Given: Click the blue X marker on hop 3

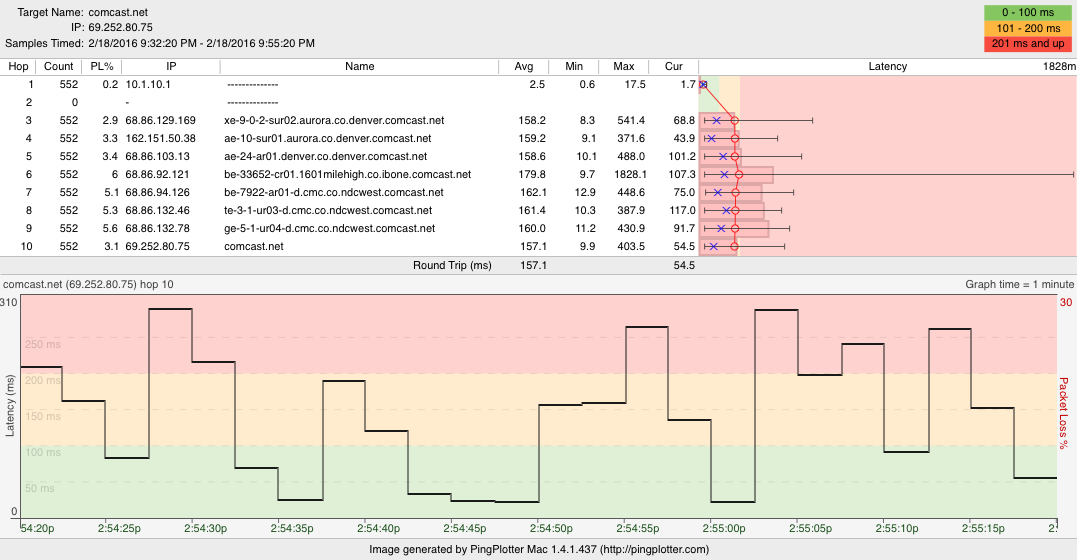Looking at the screenshot, I should 716,121.
